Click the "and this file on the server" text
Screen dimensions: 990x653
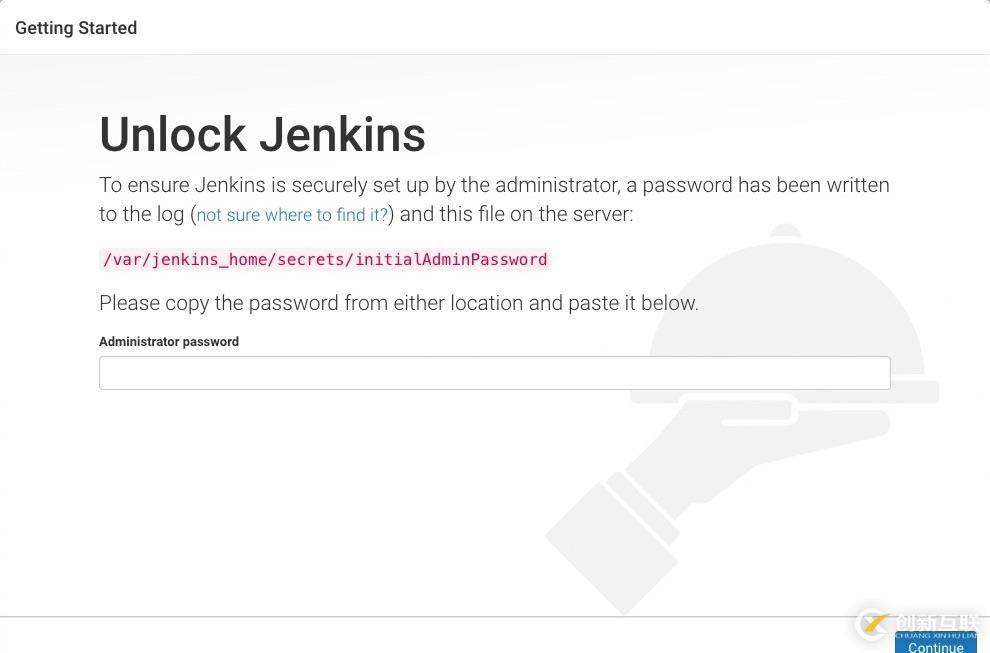click(516, 215)
